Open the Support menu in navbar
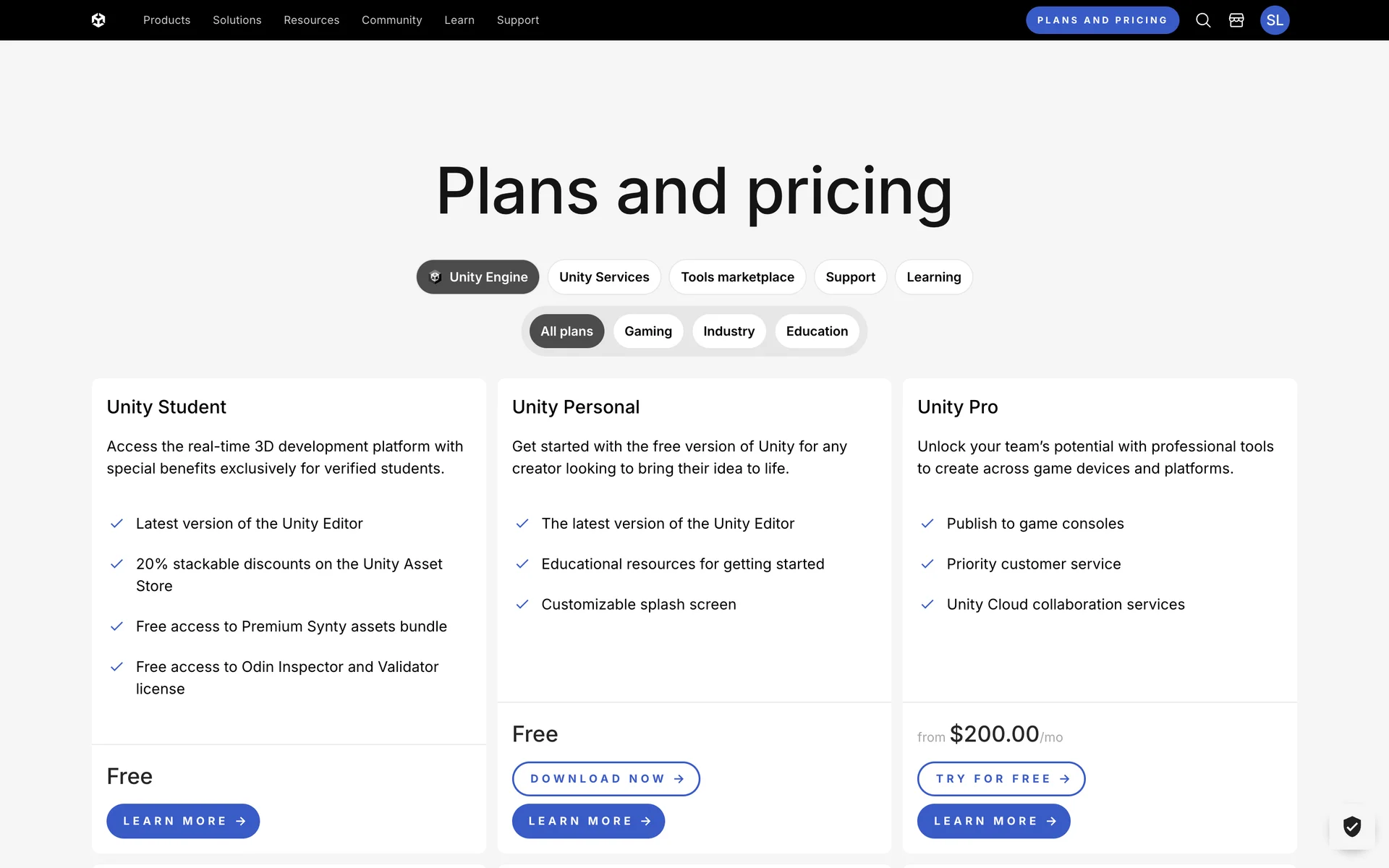This screenshot has height=868, width=1389. [x=517, y=20]
